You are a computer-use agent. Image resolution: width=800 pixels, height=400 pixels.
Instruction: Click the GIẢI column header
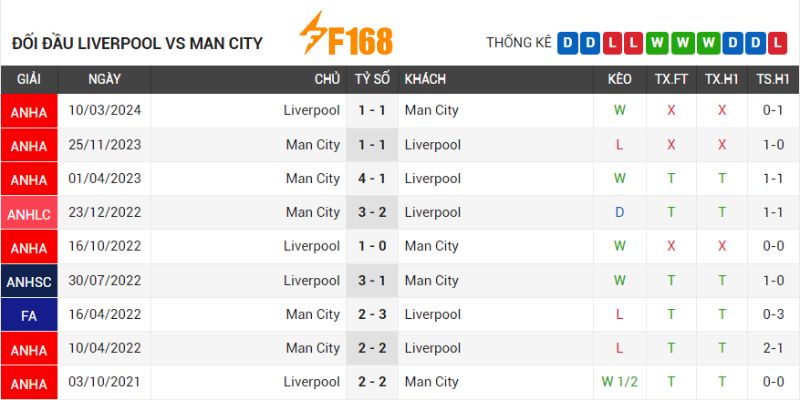pyautogui.click(x=29, y=79)
